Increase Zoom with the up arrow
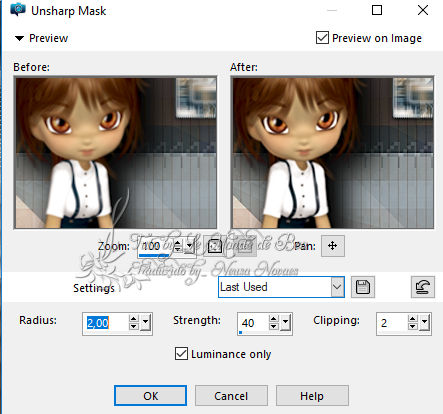443x414 pixels. (x=178, y=243)
